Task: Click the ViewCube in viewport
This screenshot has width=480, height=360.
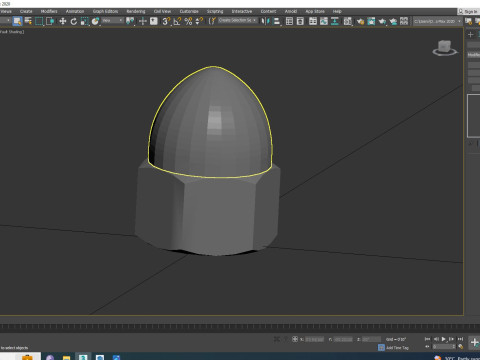Action: tap(445, 47)
